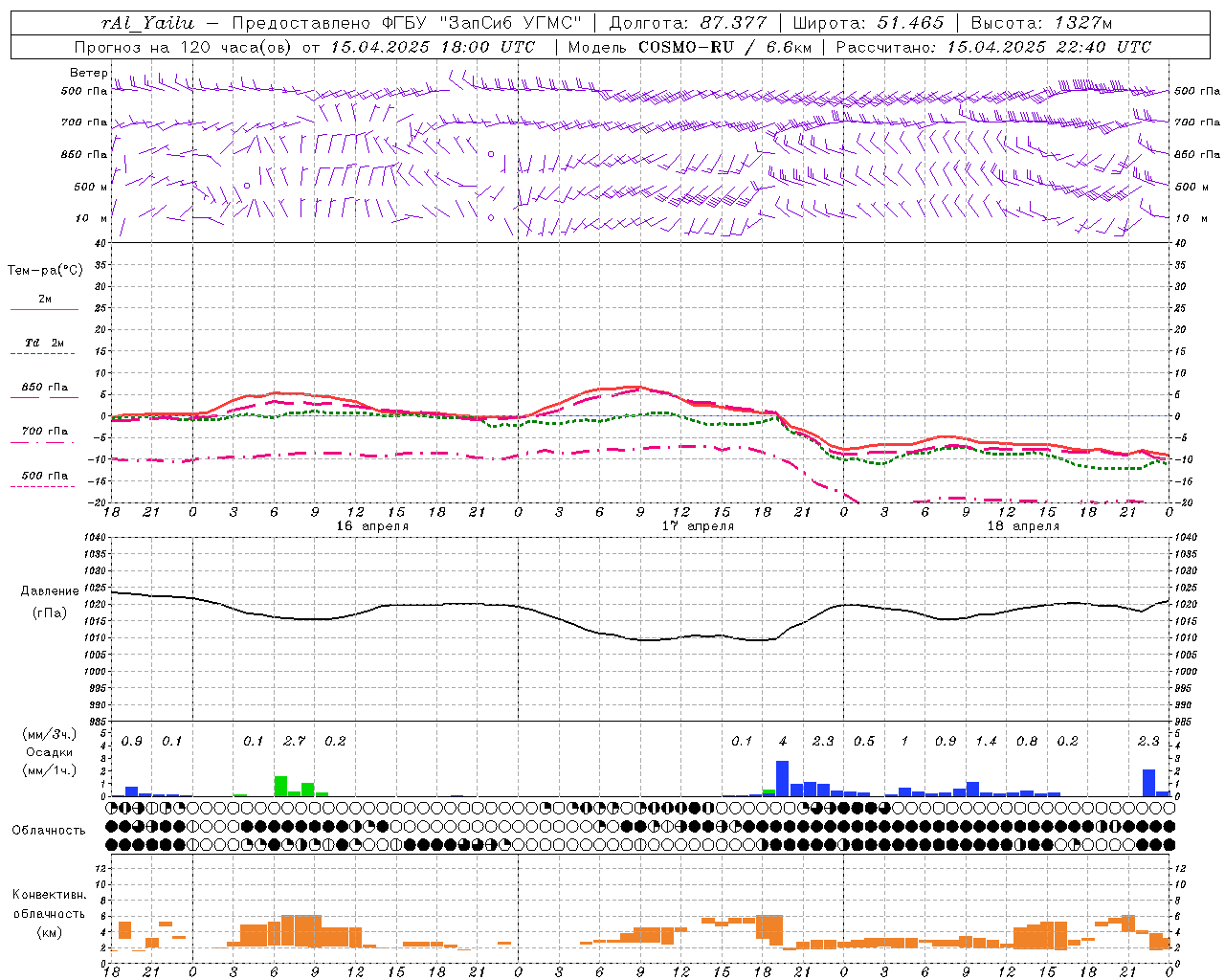Click the 'Рассчитано: 15.04.2025 22:40 UTC' text
The image size is (1225, 980).
[x=993, y=47]
